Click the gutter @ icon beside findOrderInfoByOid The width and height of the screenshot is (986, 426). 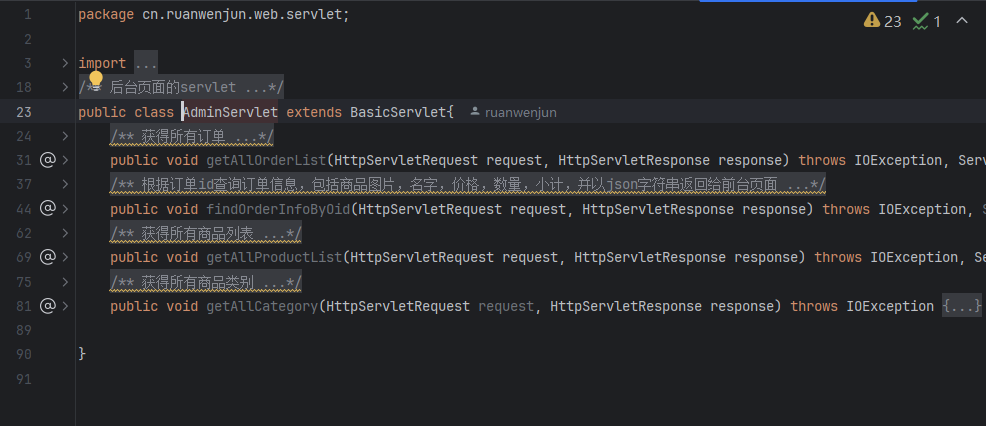tap(46, 209)
